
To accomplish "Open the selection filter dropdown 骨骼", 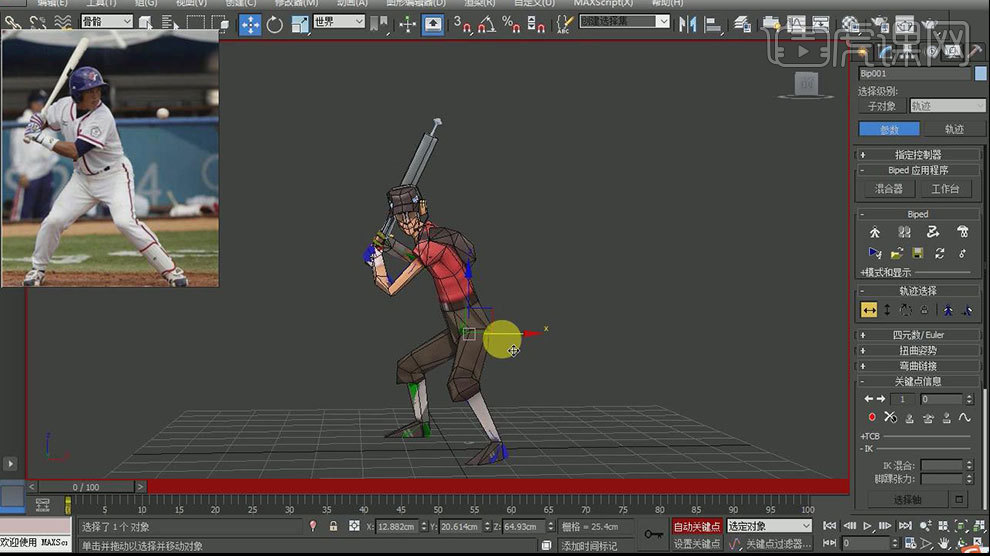I will coord(107,21).
